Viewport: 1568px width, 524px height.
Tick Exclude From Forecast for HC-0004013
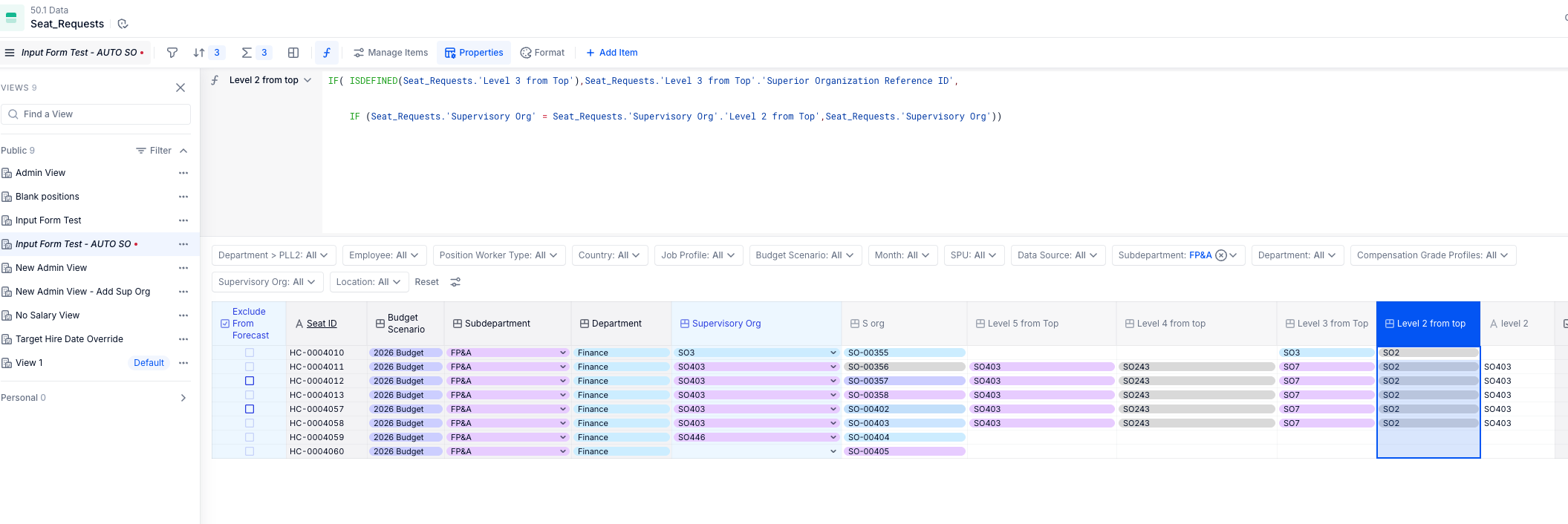250,395
